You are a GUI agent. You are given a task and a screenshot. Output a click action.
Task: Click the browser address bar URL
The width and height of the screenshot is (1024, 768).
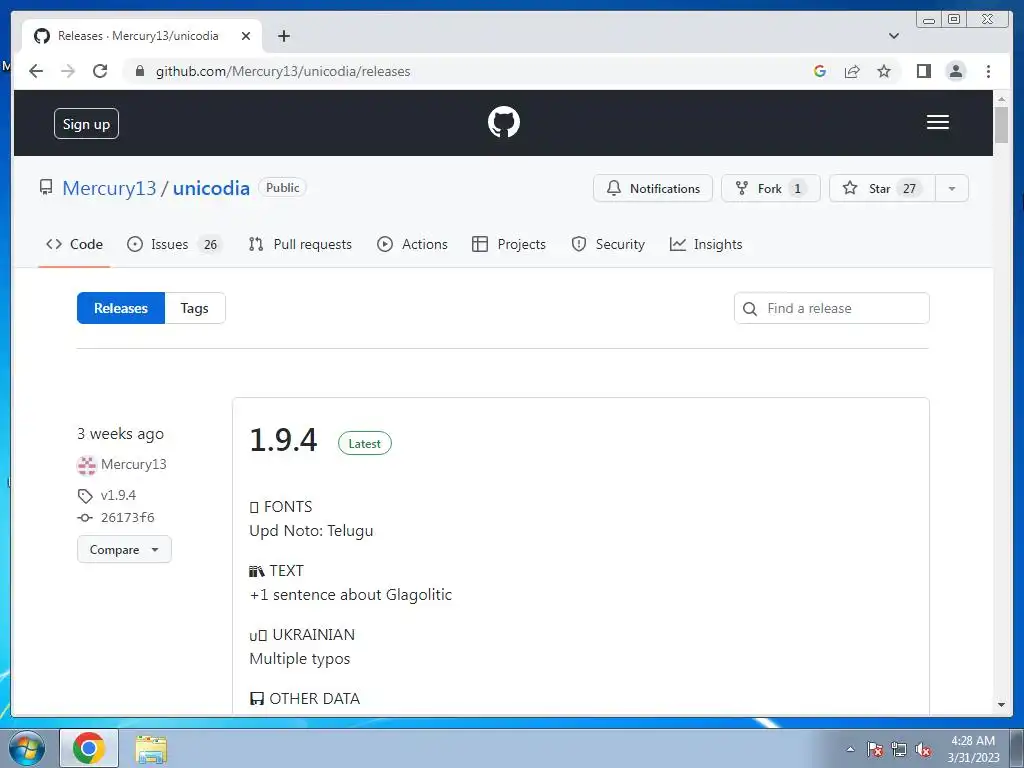283,71
